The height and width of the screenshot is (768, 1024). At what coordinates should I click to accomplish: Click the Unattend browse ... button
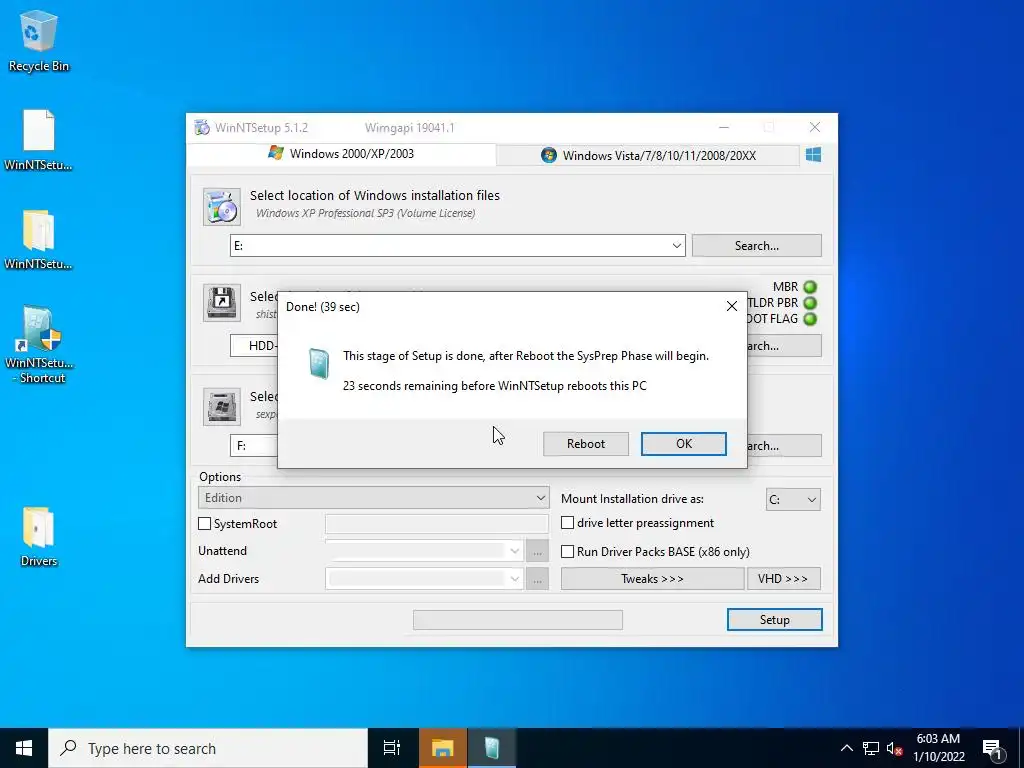point(537,552)
